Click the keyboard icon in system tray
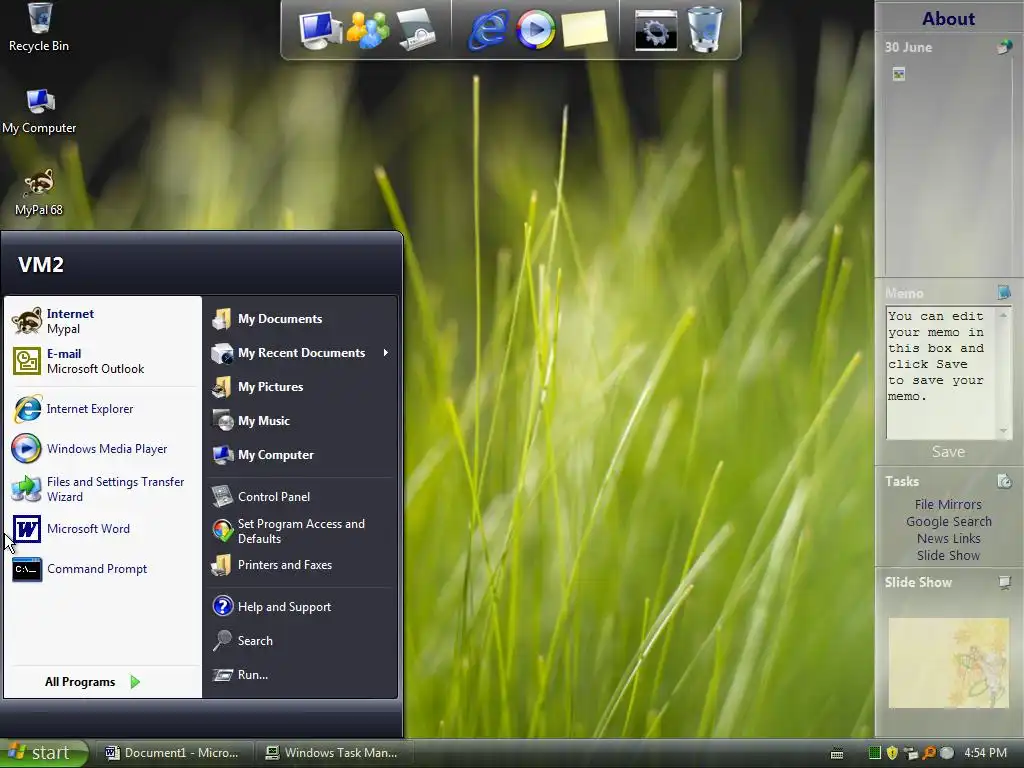Viewport: 1024px width, 768px height. tap(837, 754)
